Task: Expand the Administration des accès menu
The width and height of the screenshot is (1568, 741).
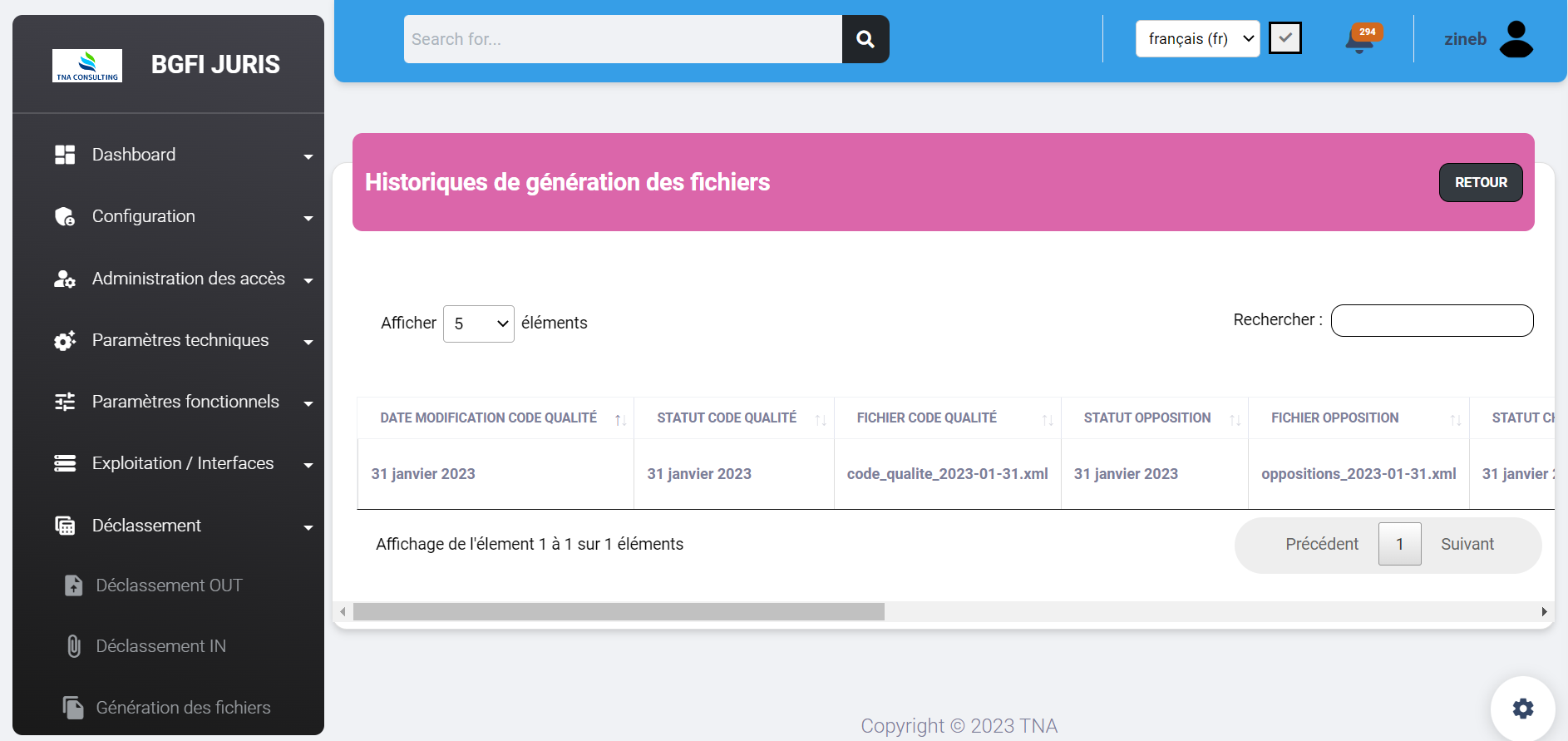Action: click(188, 279)
